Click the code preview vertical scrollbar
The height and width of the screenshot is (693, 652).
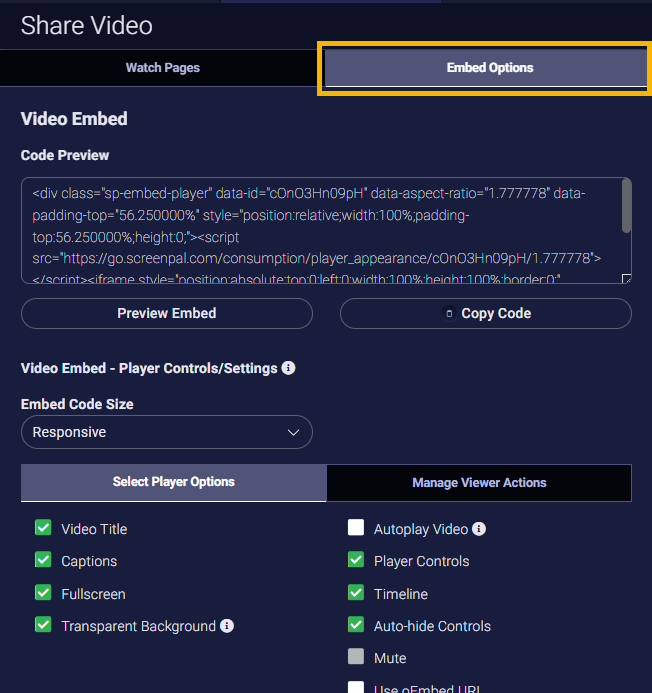(x=626, y=205)
